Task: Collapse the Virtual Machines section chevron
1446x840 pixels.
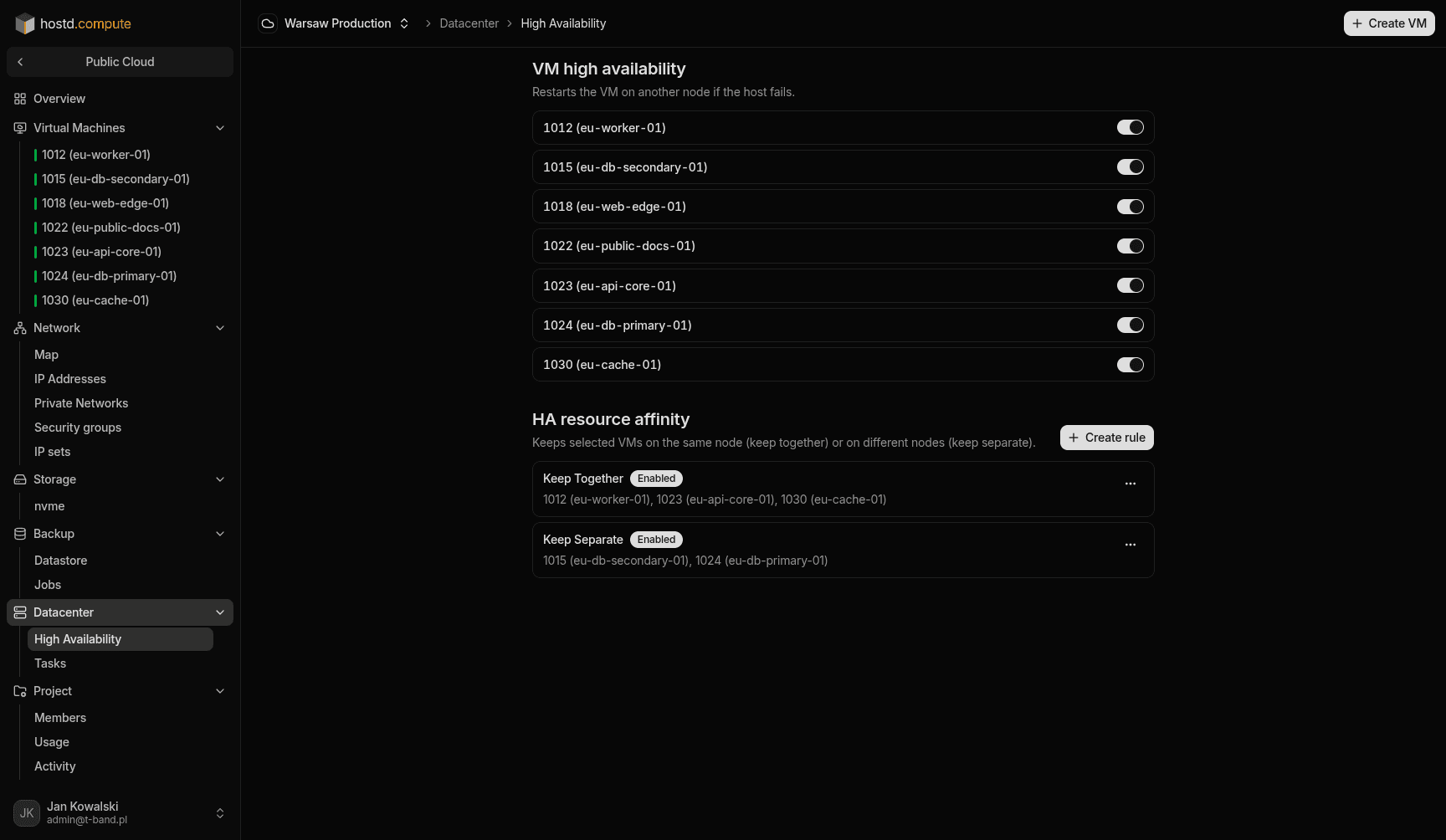Action: [220, 128]
